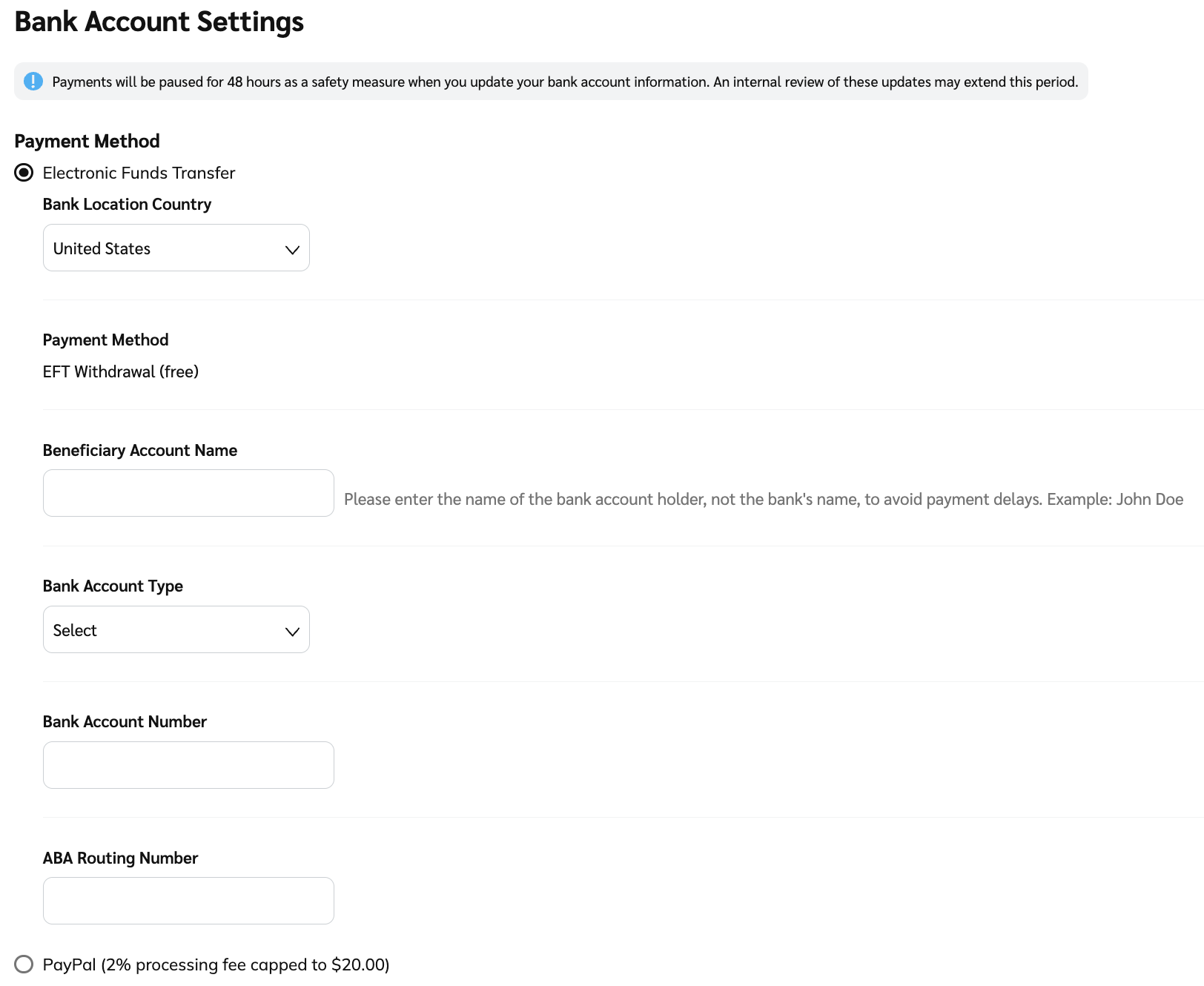The image size is (1204, 986).
Task: Select the Electronic Funds Transfer radio button
Action: pyautogui.click(x=24, y=173)
